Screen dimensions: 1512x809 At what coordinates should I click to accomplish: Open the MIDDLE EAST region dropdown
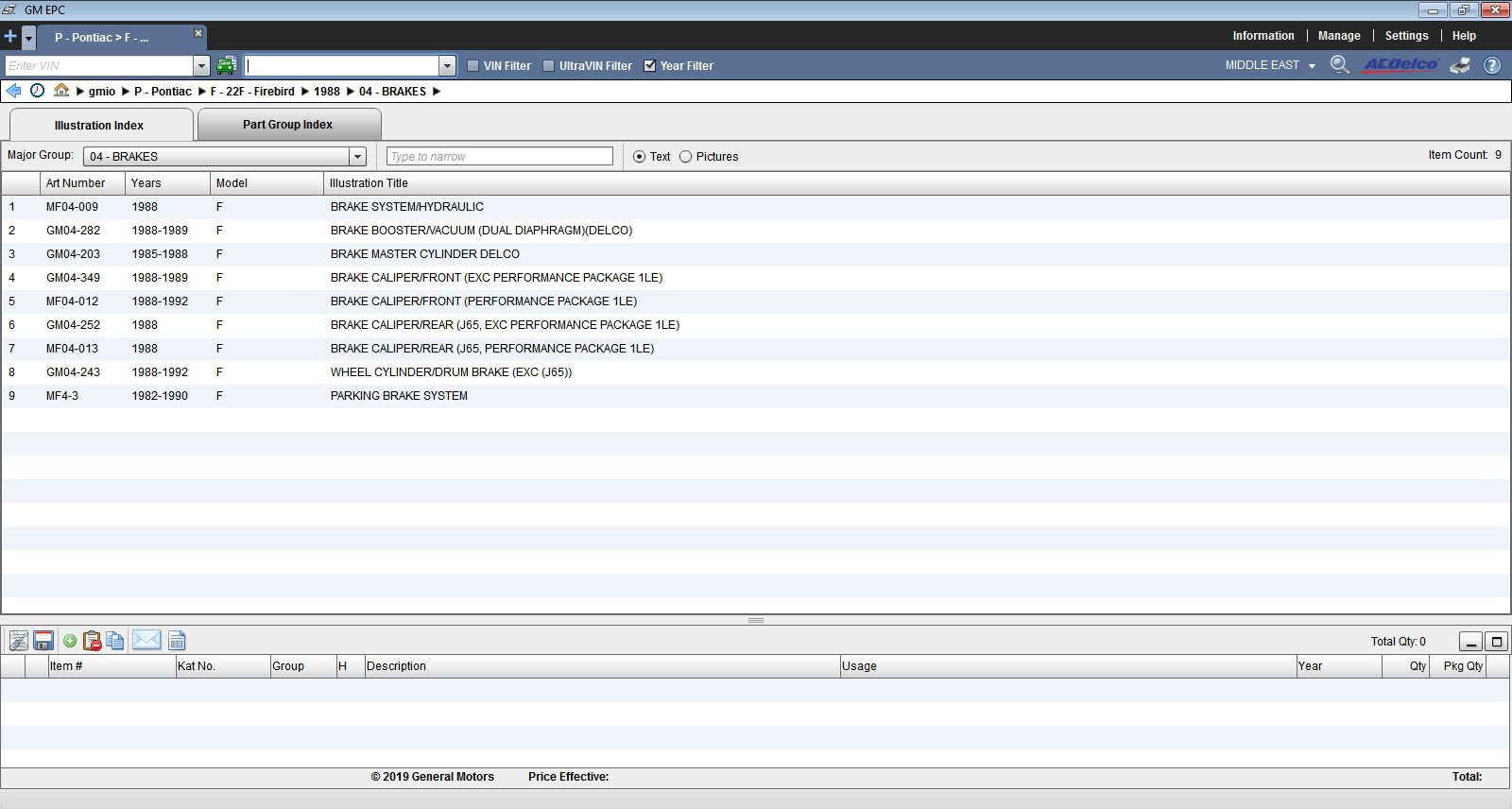(1270, 65)
